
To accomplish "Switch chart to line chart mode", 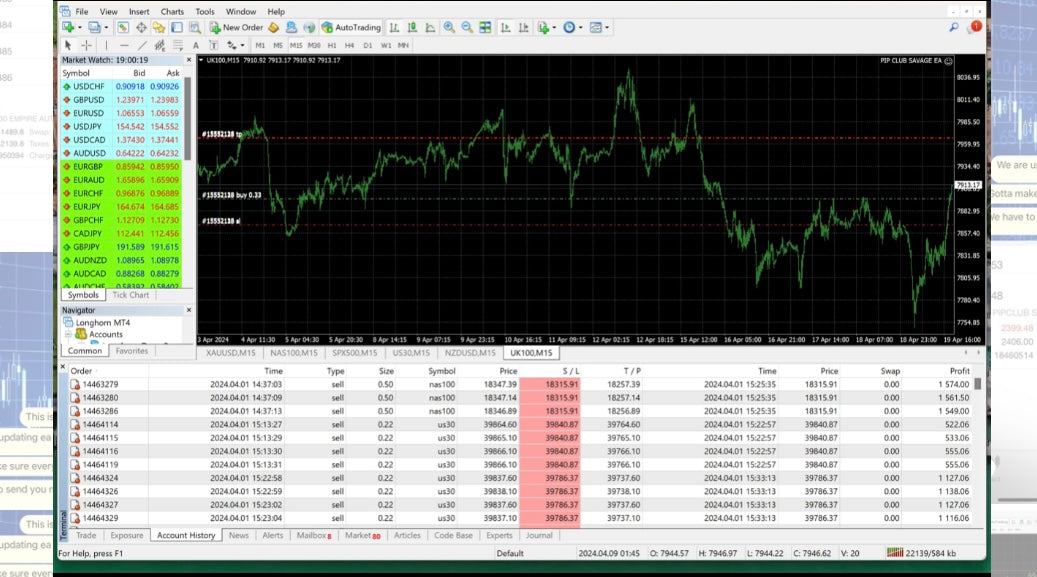I will 430,27.
